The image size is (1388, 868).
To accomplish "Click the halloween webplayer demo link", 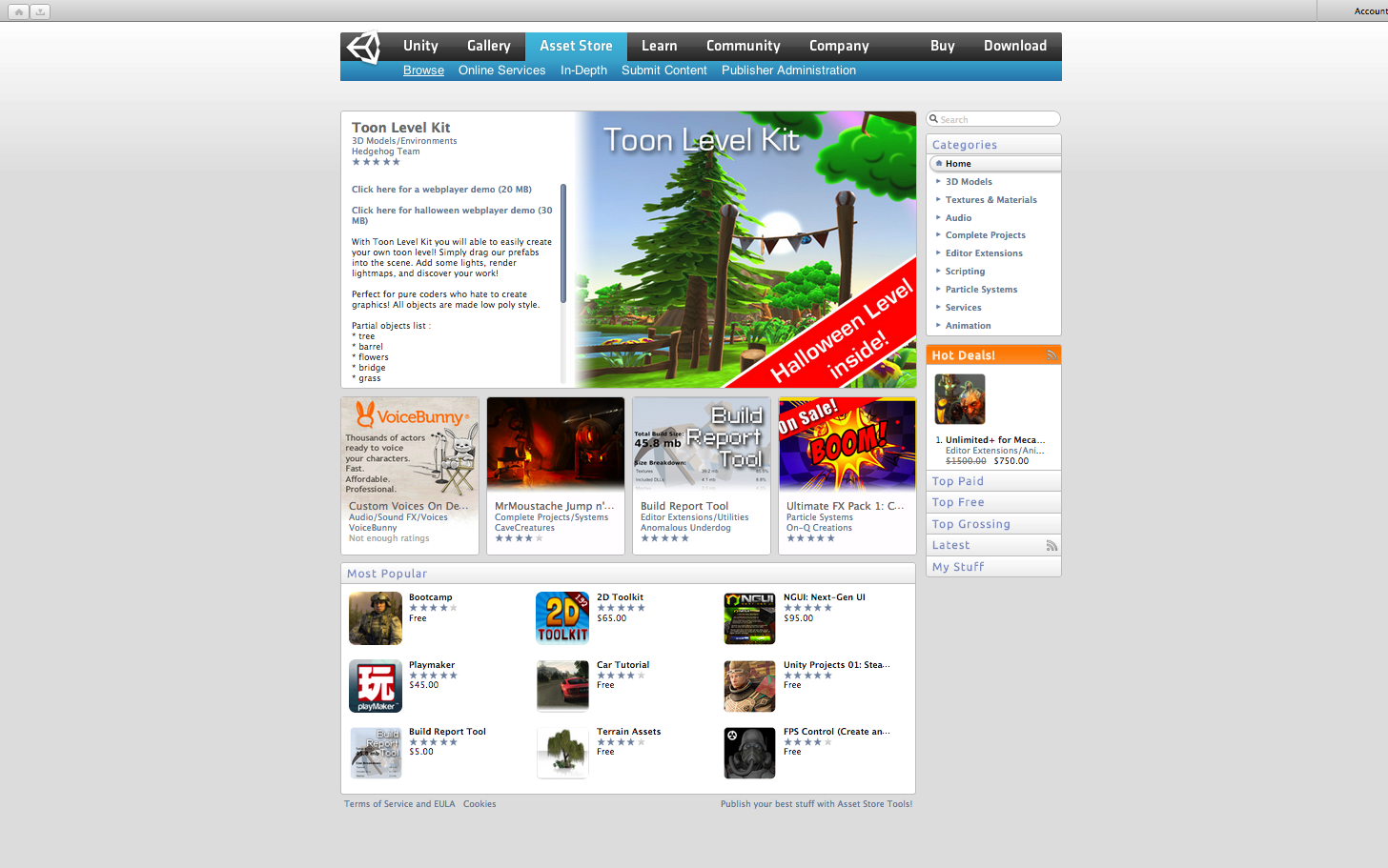I will click(x=452, y=215).
